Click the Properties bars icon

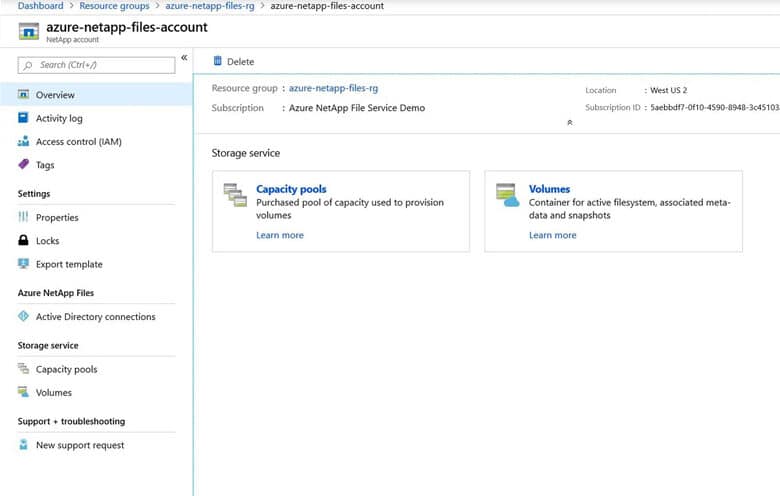click(x=23, y=217)
